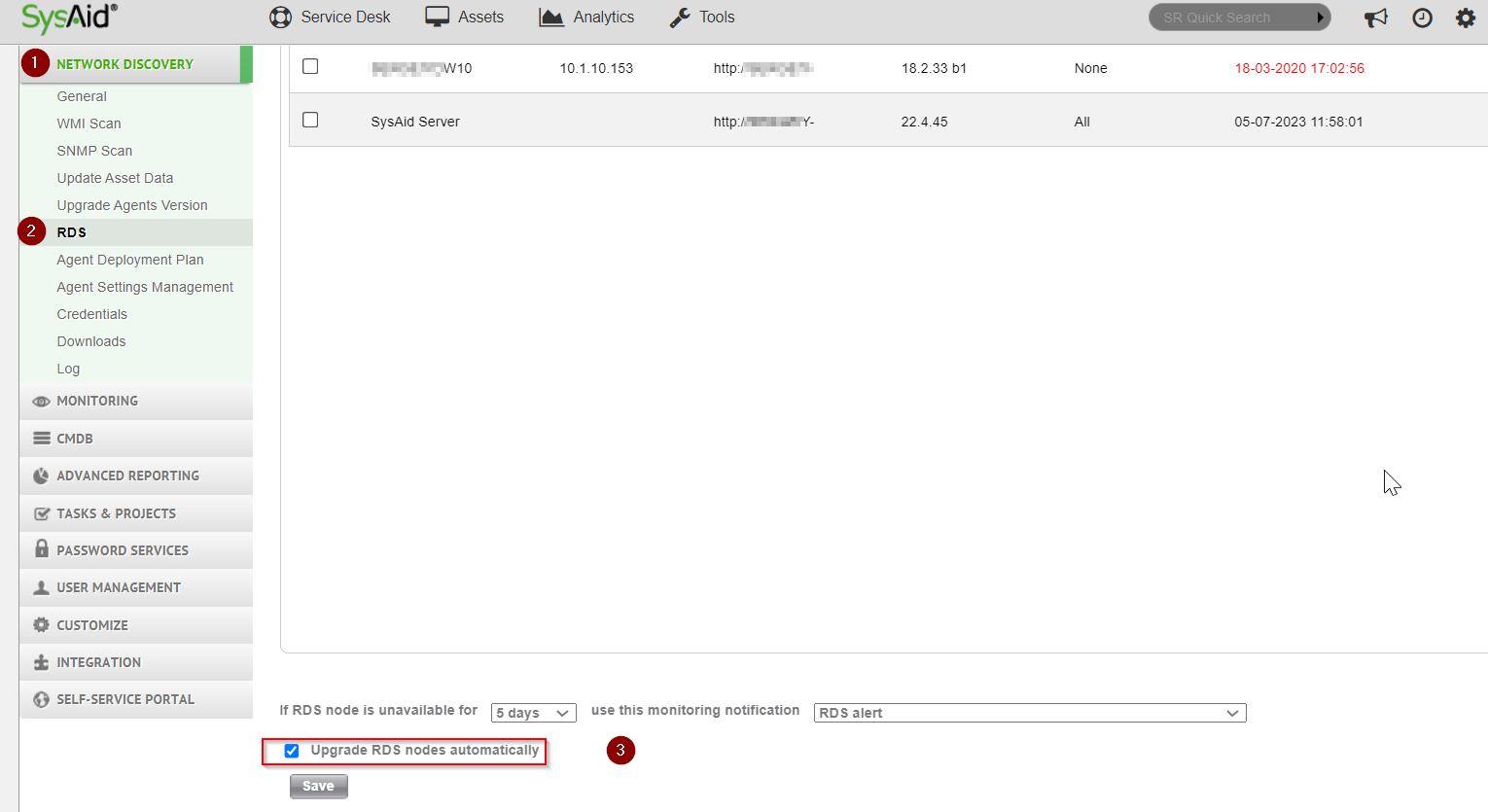
Task: Click the Tasks & Projects check icon
Action: click(42, 513)
